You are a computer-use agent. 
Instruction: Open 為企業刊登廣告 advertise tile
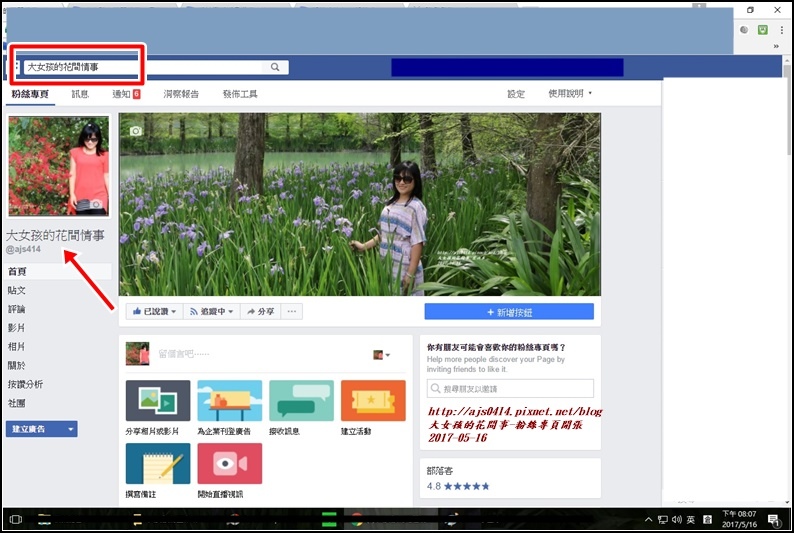click(230, 400)
